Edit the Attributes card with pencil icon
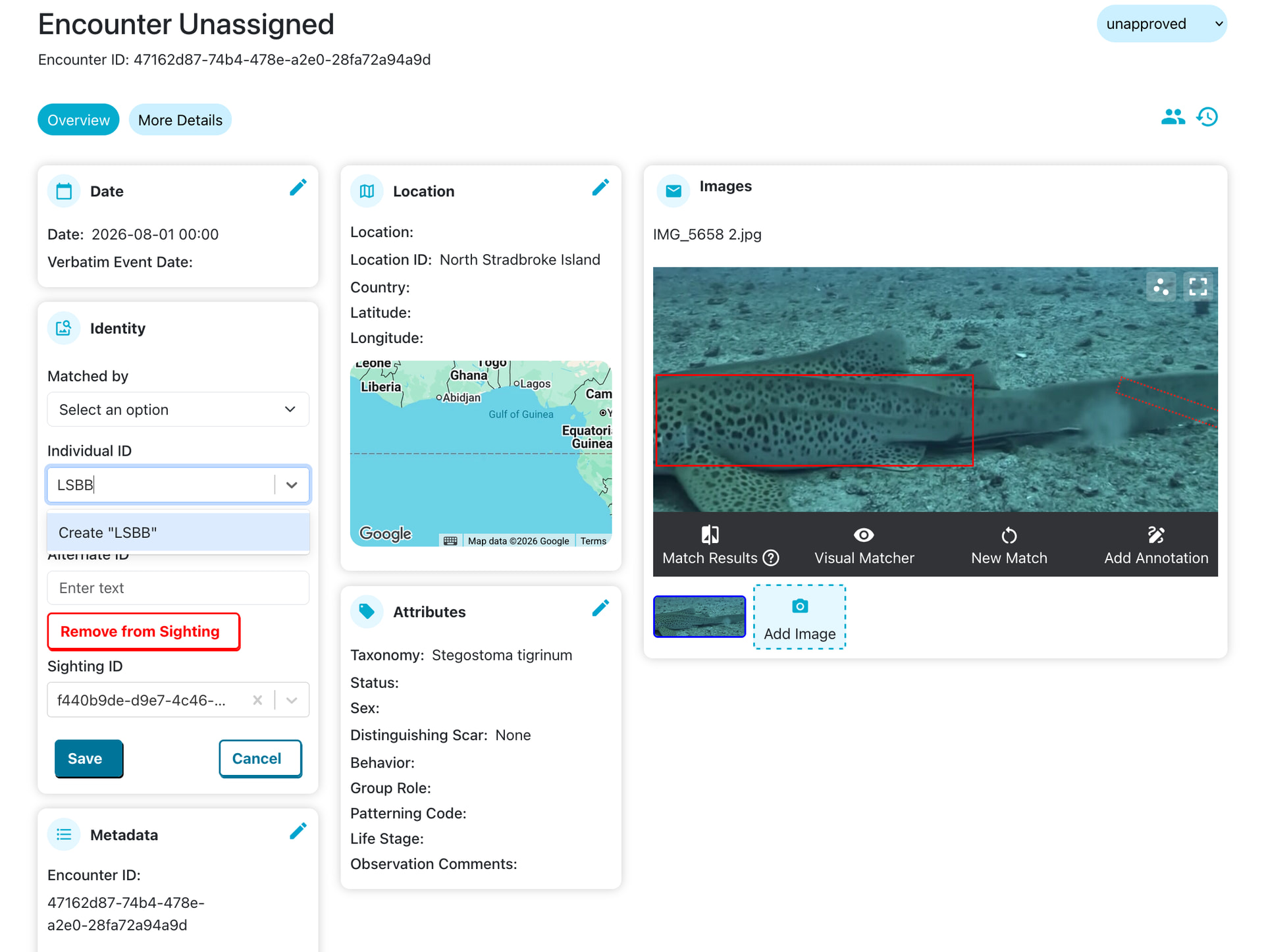1264x952 pixels. coord(600,608)
